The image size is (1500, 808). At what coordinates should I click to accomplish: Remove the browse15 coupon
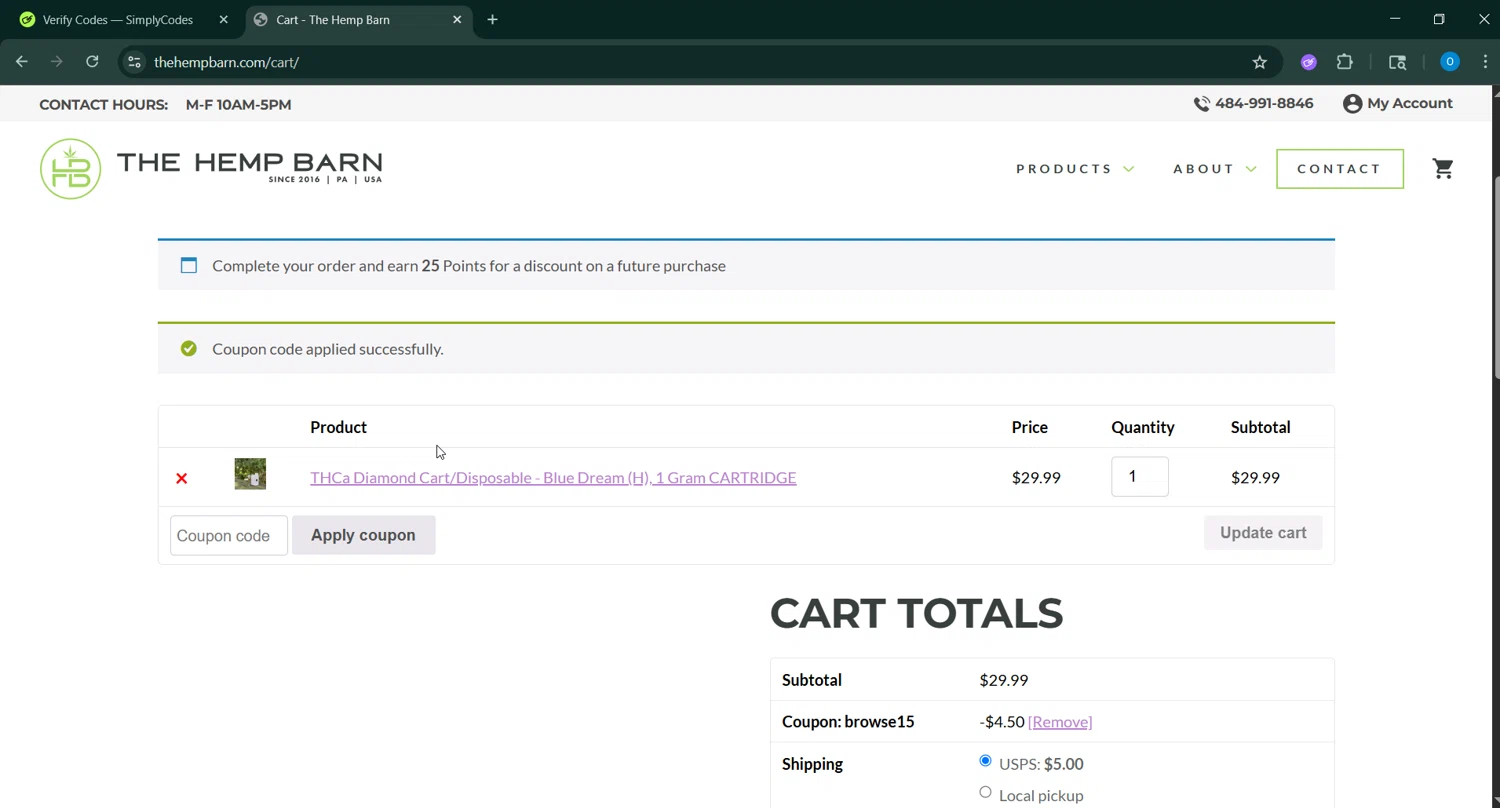pyautogui.click(x=1060, y=721)
